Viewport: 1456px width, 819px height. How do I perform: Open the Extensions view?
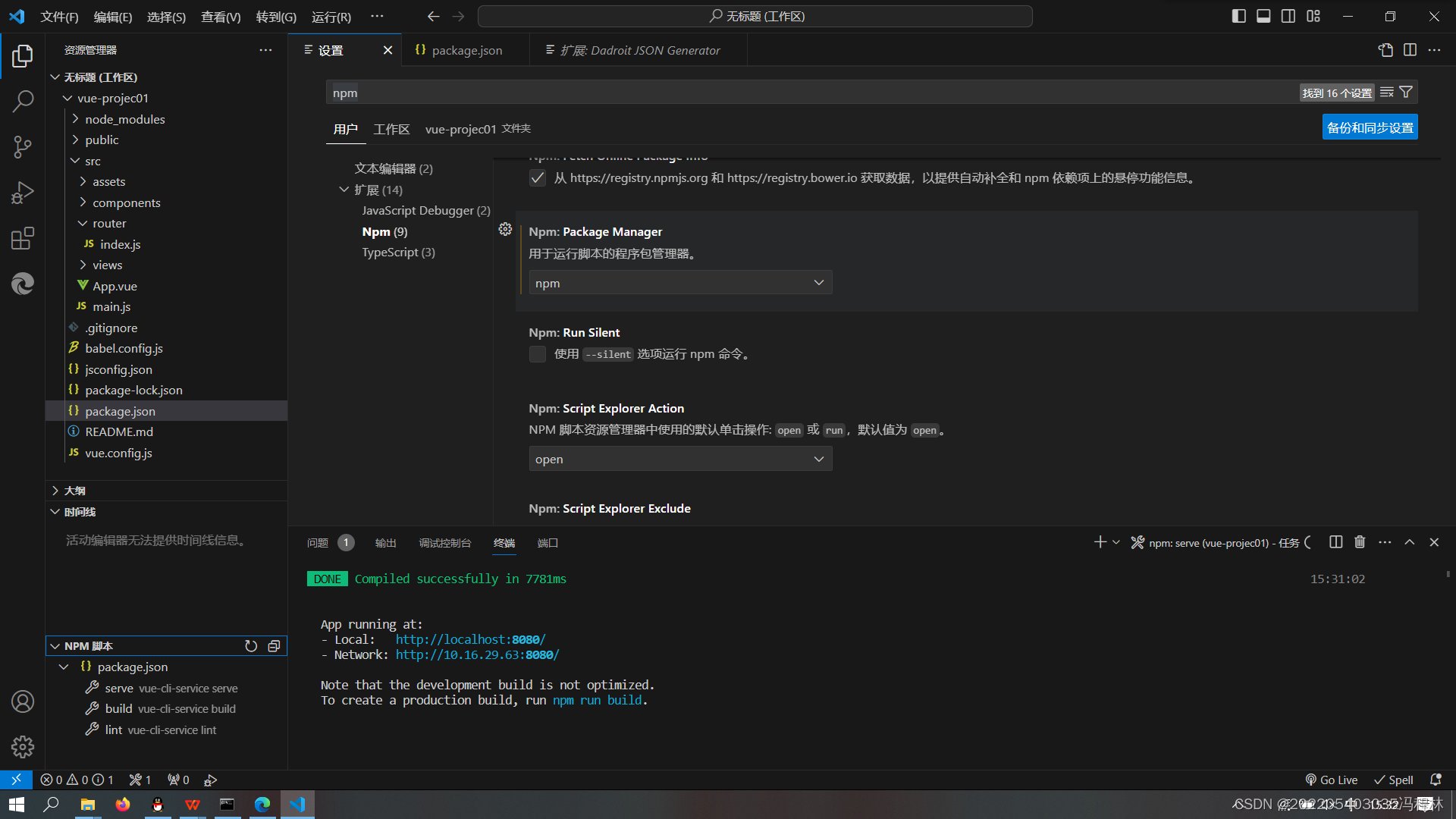click(23, 238)
